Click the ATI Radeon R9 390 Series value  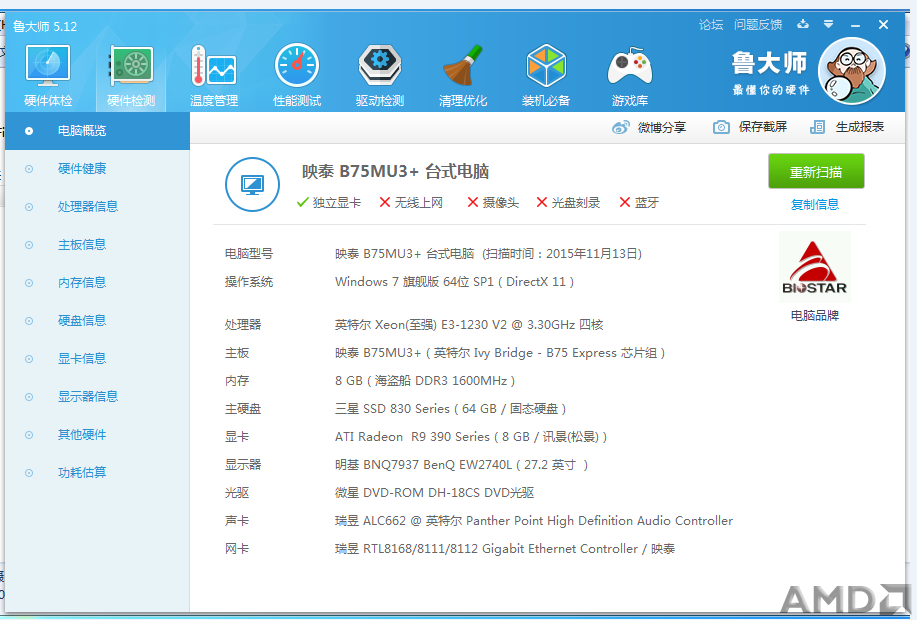(471, 437)
